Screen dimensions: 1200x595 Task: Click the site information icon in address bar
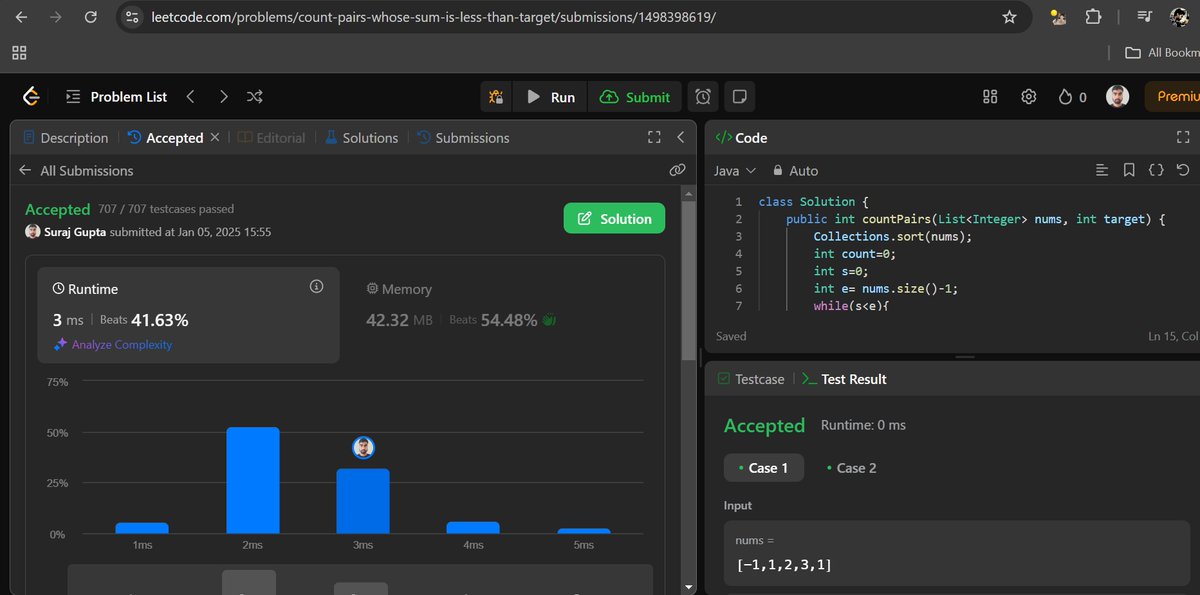click(x=132, y=17)
